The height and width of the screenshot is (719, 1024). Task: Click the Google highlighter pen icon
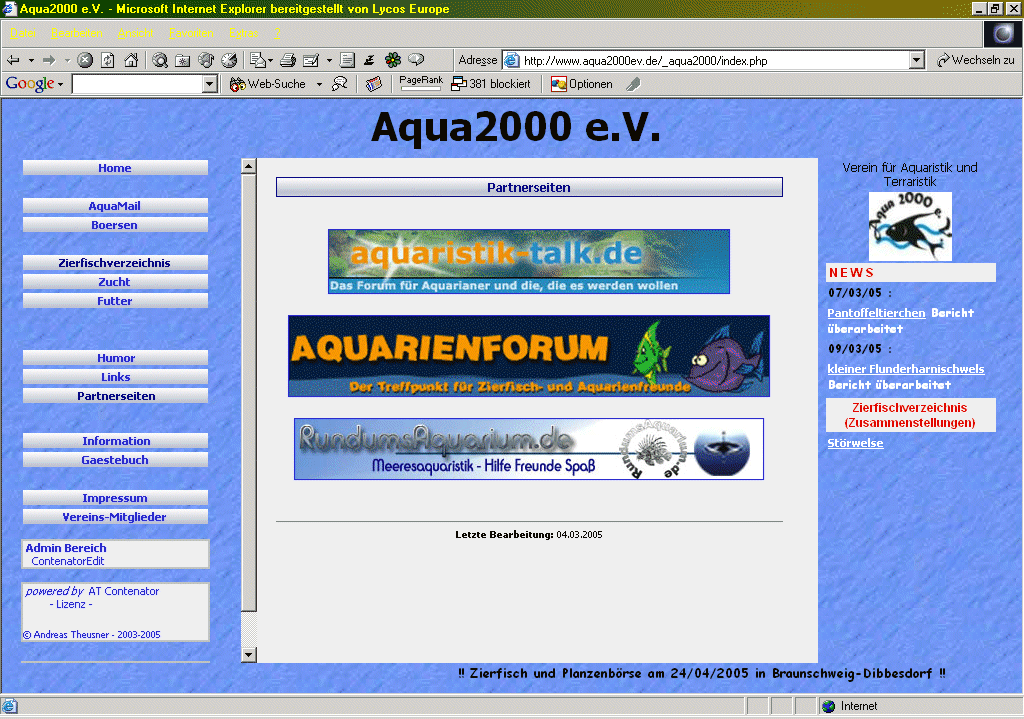[x=633, y=84]
